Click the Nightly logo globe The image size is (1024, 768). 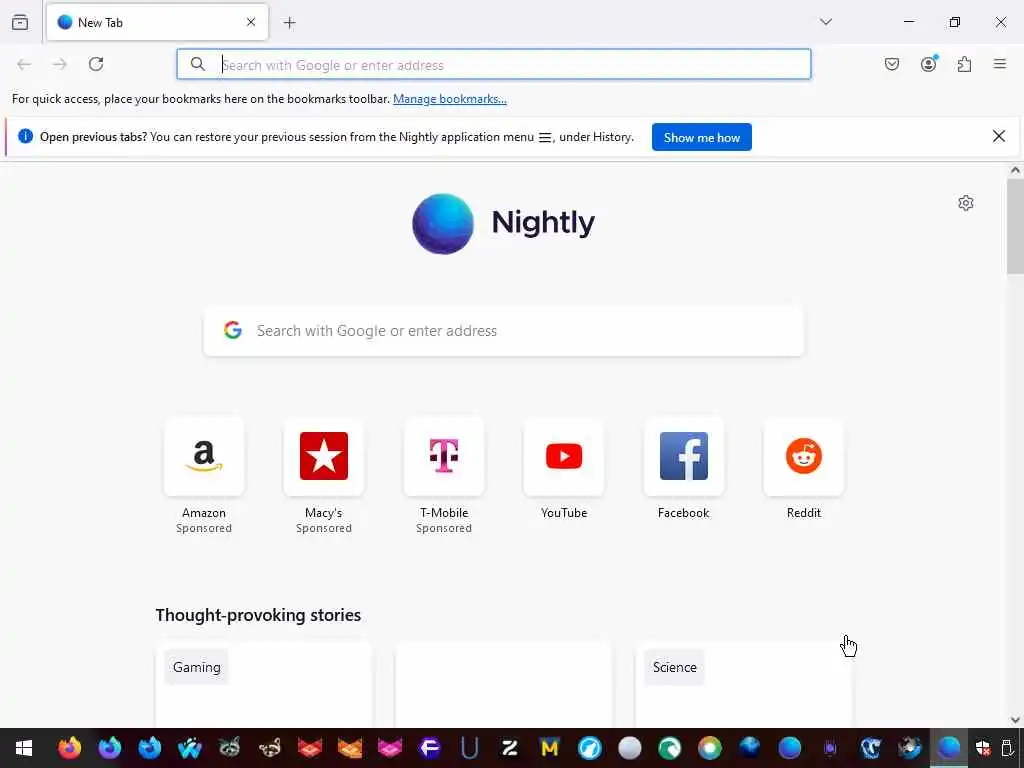pyautogui.click(x=443, y=223)
